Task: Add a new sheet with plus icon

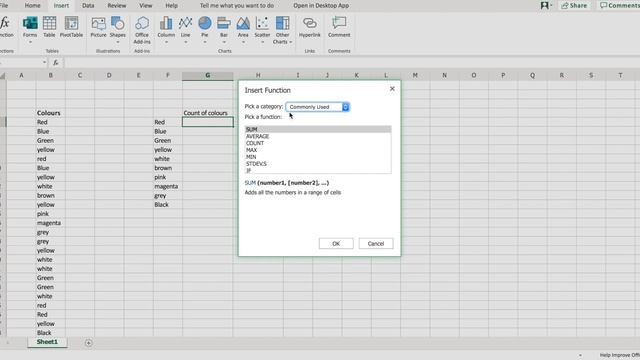Action: (x=88, y=343)
